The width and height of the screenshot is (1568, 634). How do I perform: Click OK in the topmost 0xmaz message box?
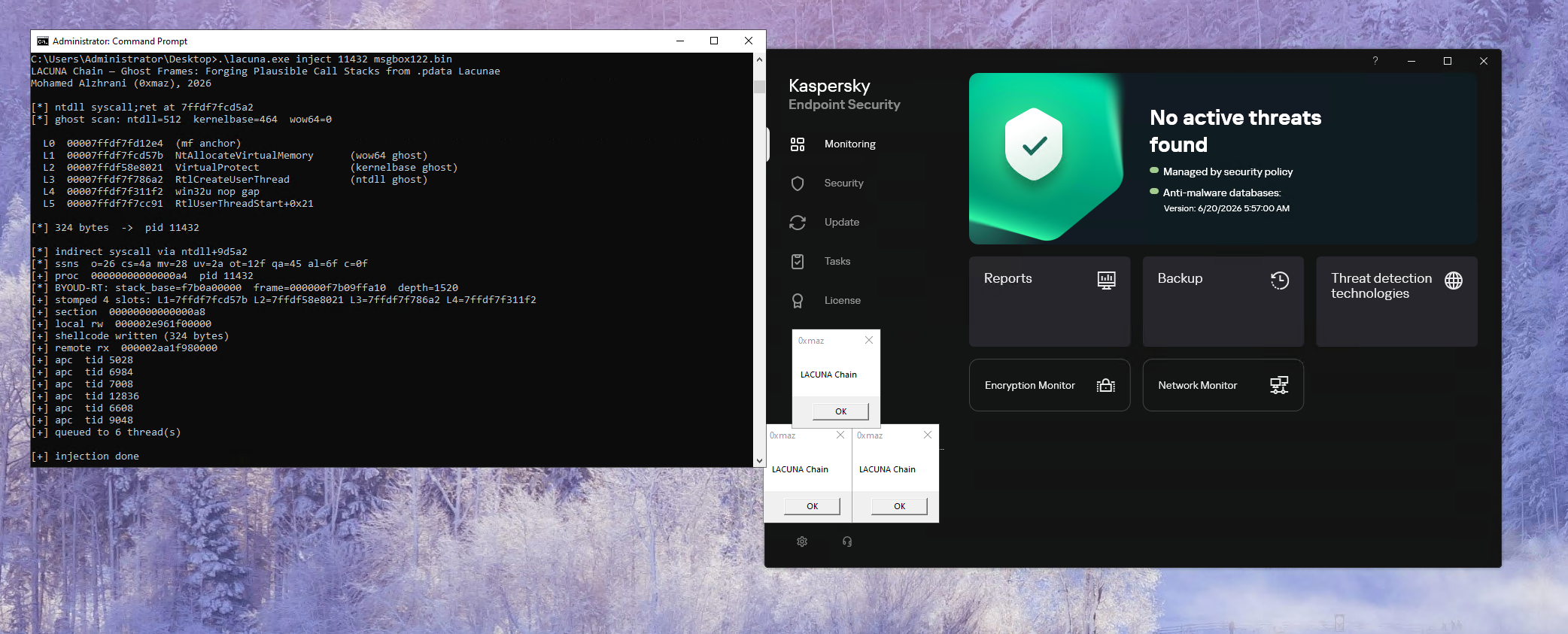pos(840,411)
